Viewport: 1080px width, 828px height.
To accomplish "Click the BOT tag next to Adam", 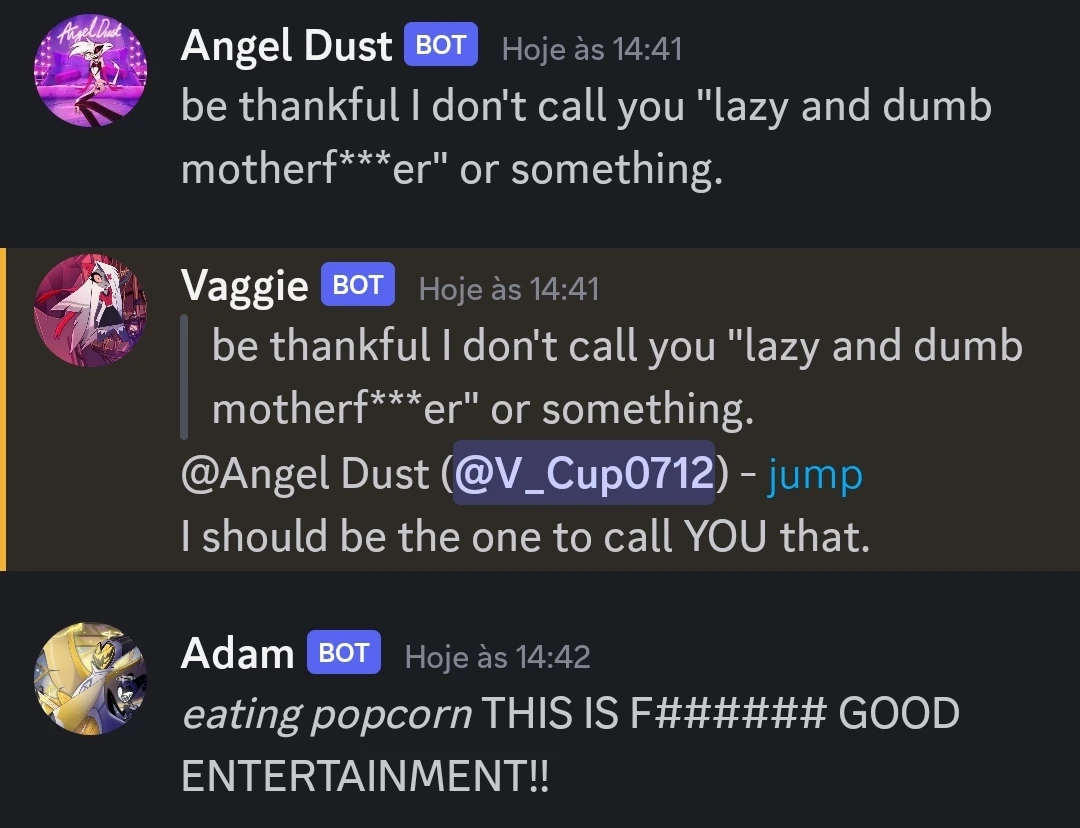I will coord(343,654).
